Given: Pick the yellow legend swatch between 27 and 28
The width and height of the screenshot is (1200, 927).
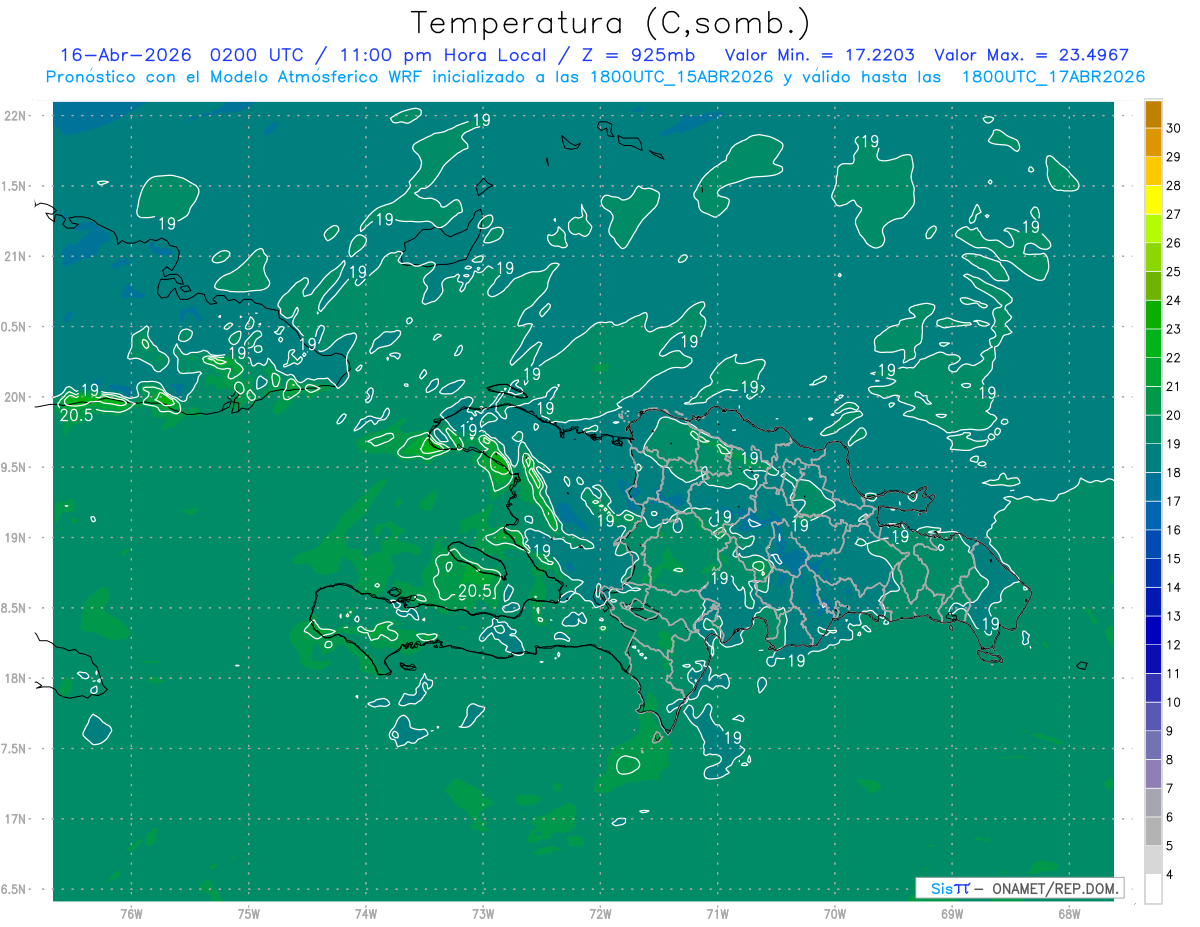Looking at the screenshot, I should click(x=1153, y=200).
